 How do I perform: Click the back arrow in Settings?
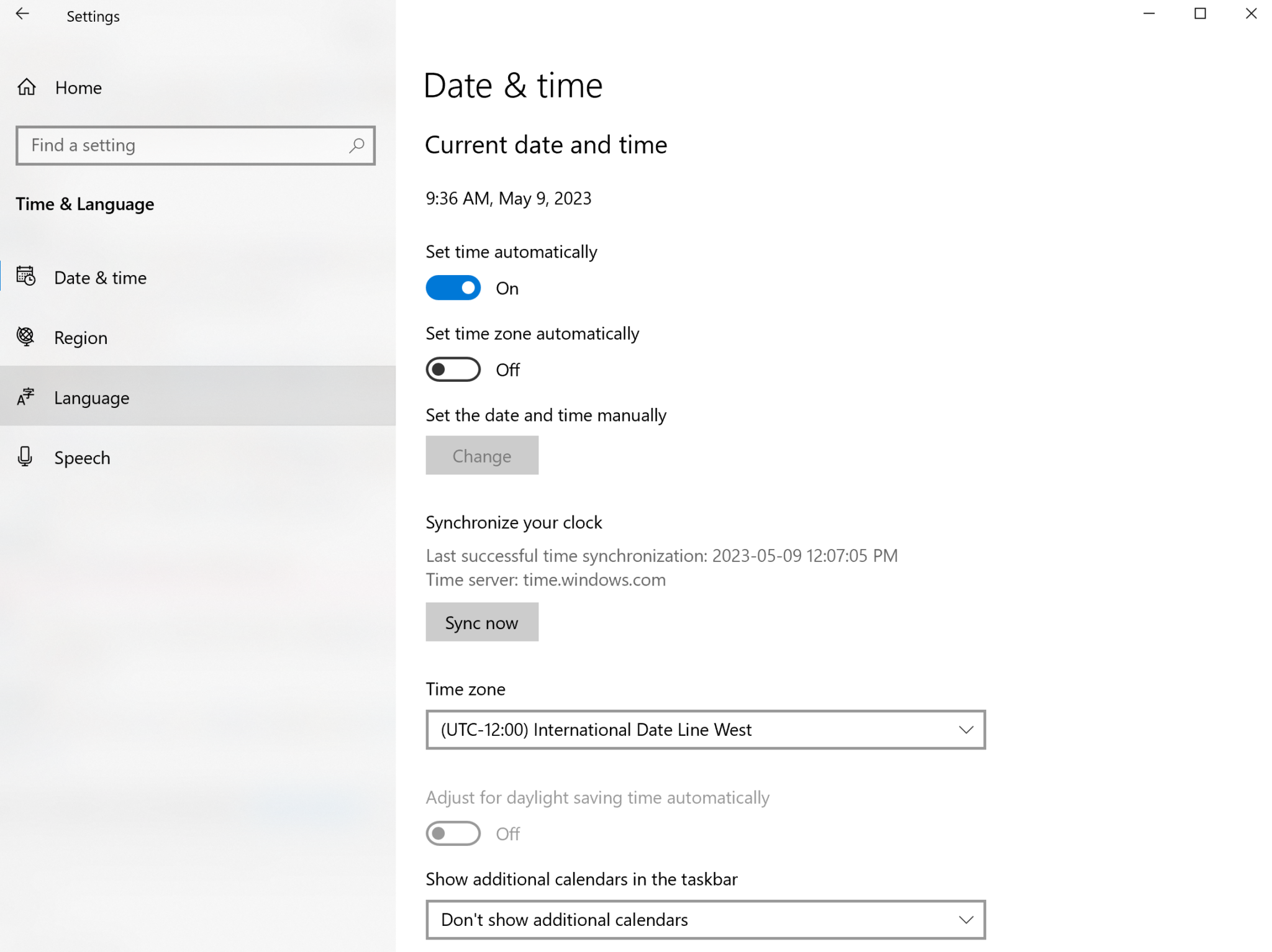click(x=22, y=14)
